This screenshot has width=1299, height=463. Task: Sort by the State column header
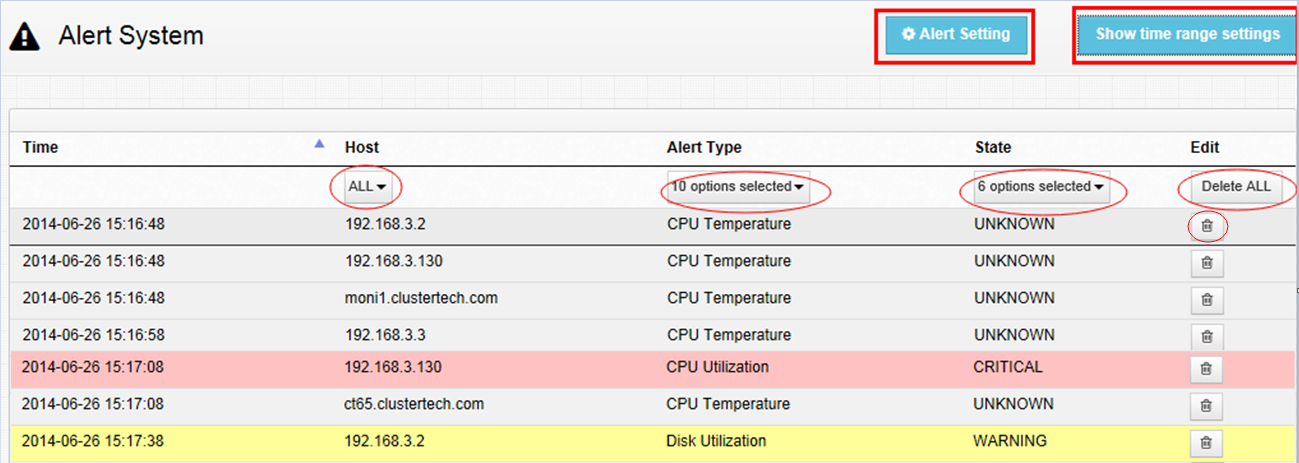pyautogui.click(x=993, y=147)
